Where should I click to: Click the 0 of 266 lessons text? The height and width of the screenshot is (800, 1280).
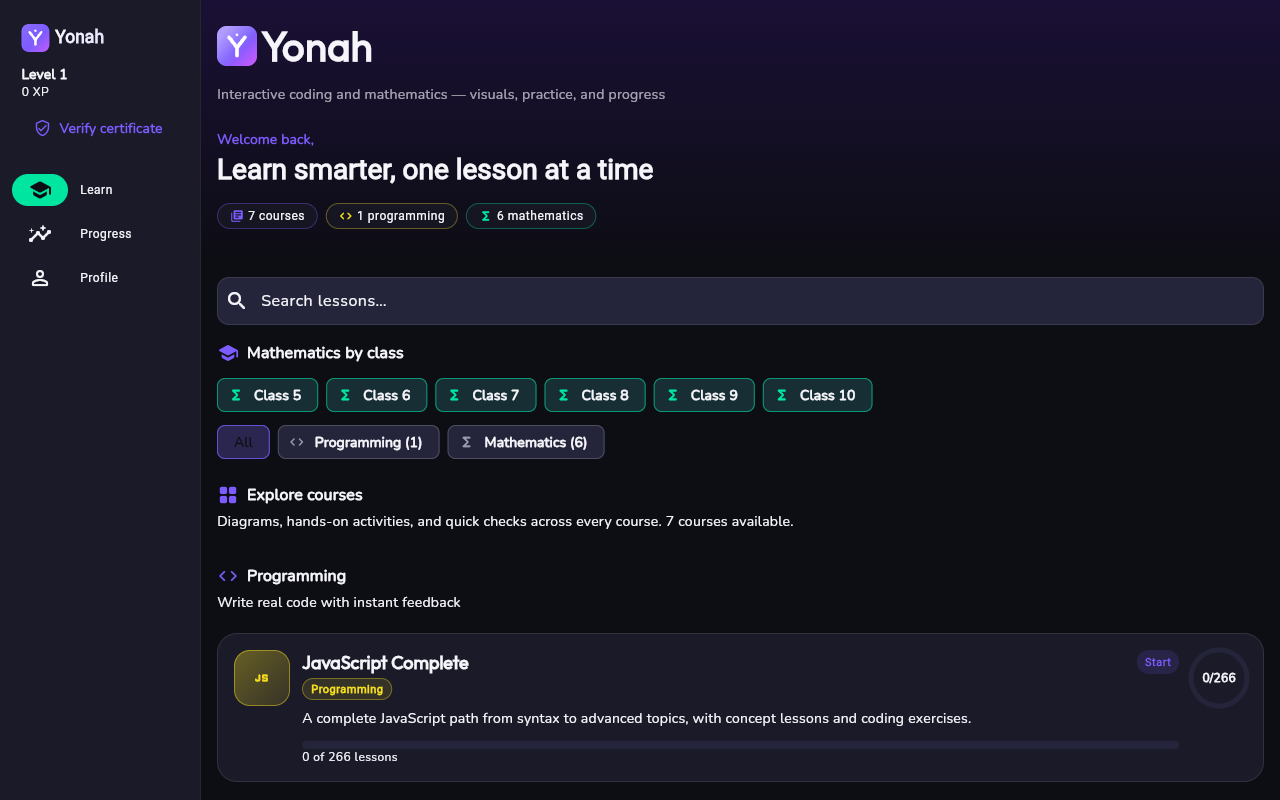point(350,757)
